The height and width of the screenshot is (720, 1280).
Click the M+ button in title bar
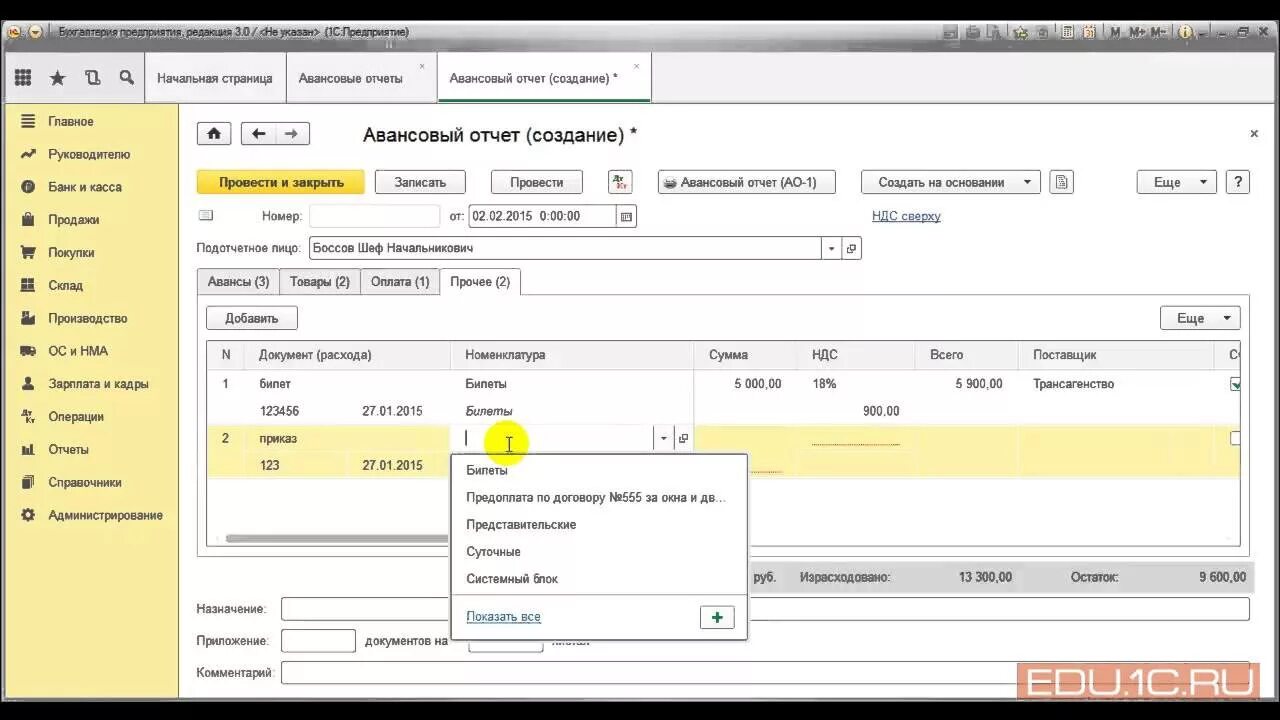click(x=1137, y=32)
